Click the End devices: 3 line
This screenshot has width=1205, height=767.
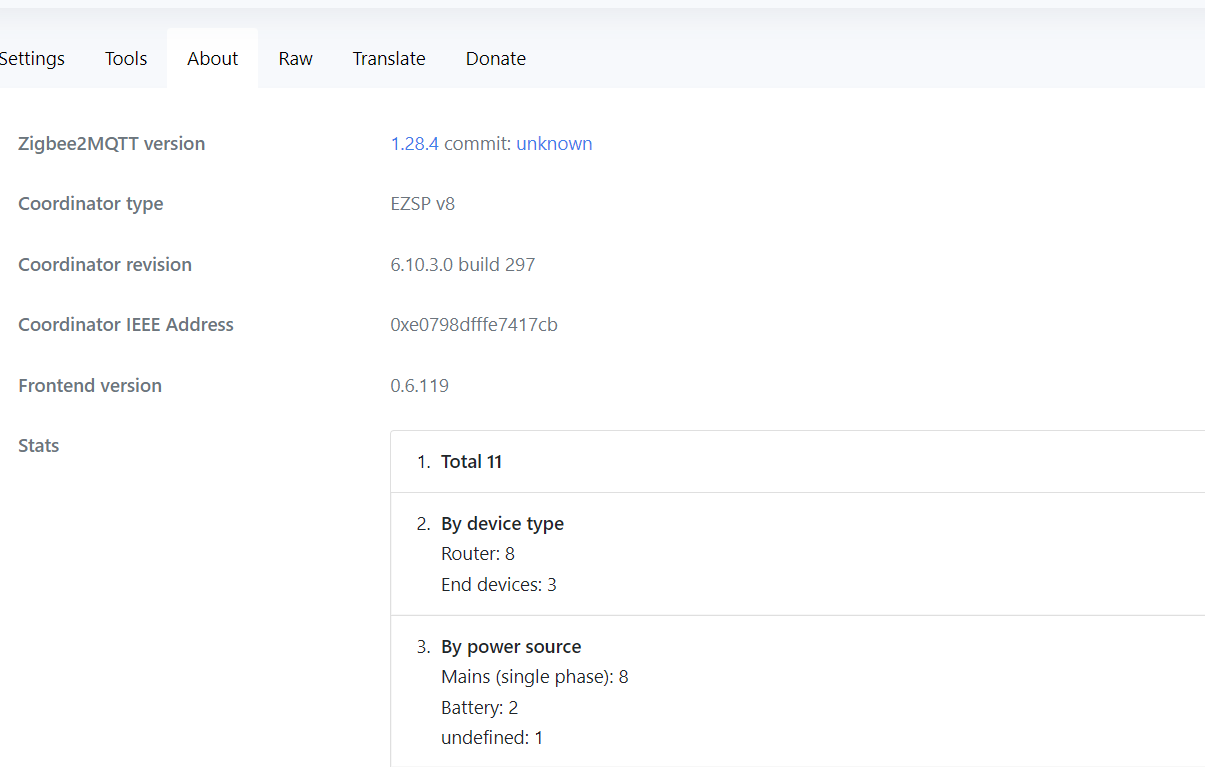[x=499, y=584]
